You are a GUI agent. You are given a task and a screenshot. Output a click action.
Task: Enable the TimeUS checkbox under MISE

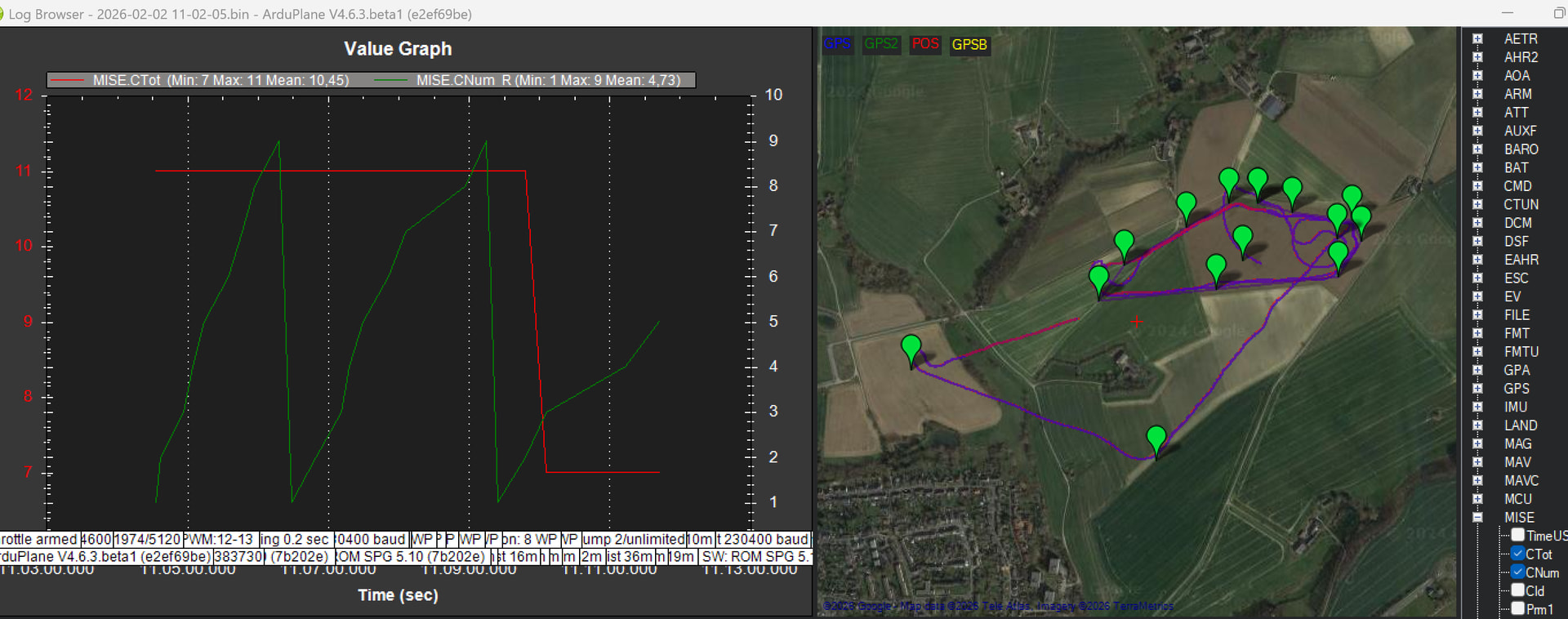tap(1517, 535)
